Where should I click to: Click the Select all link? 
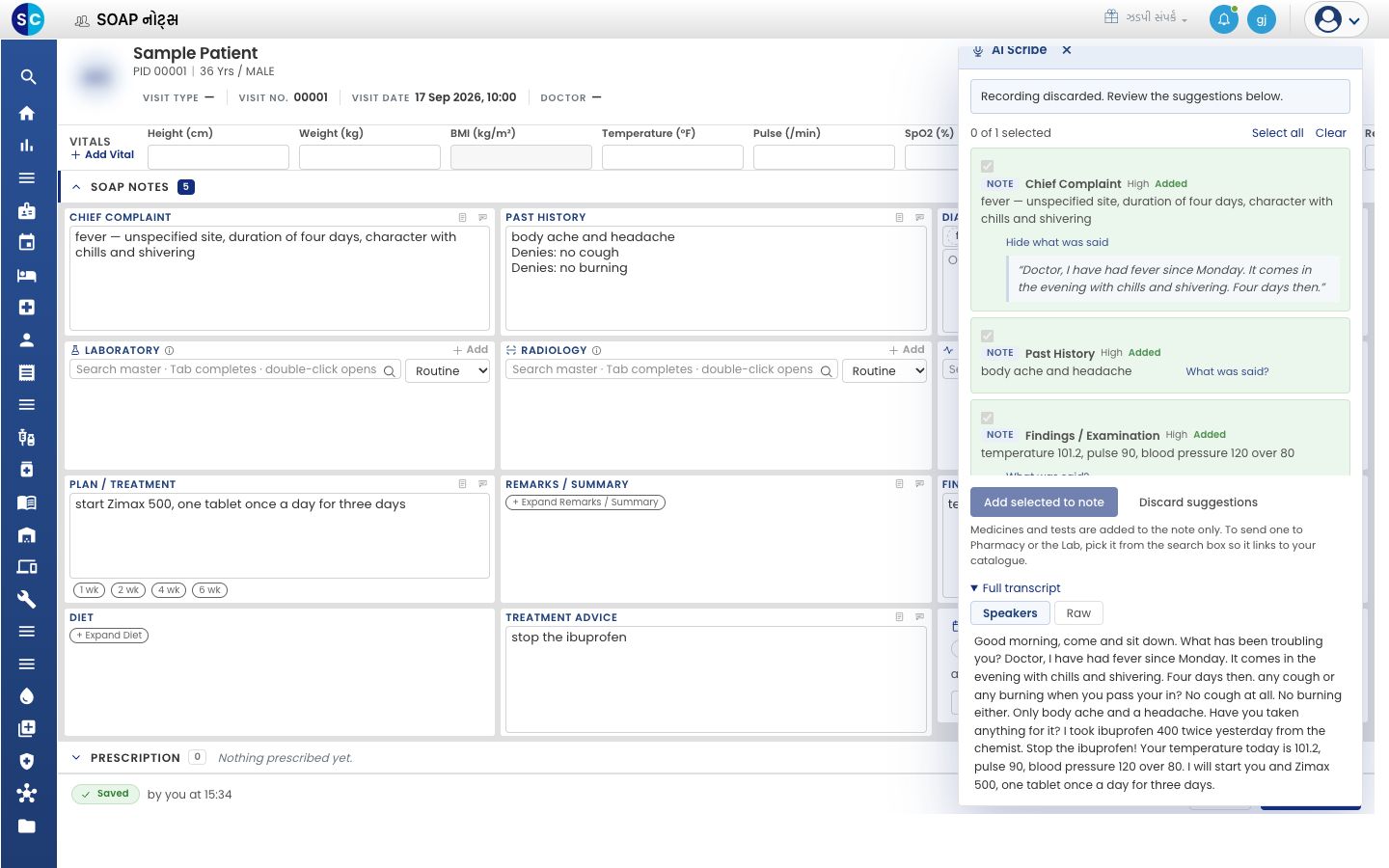click(x=1277, y=133)
